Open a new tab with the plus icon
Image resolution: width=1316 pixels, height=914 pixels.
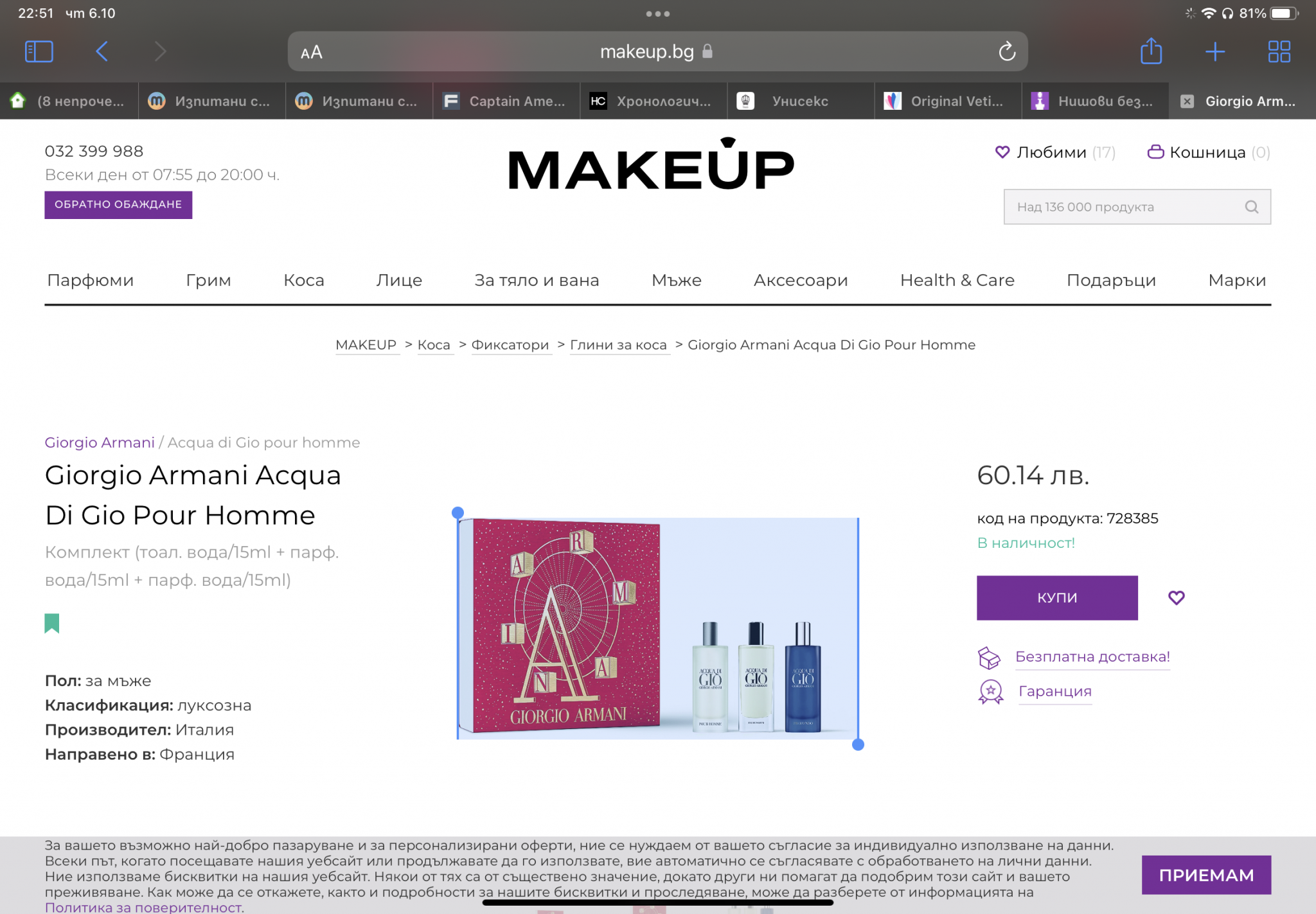1215,51
